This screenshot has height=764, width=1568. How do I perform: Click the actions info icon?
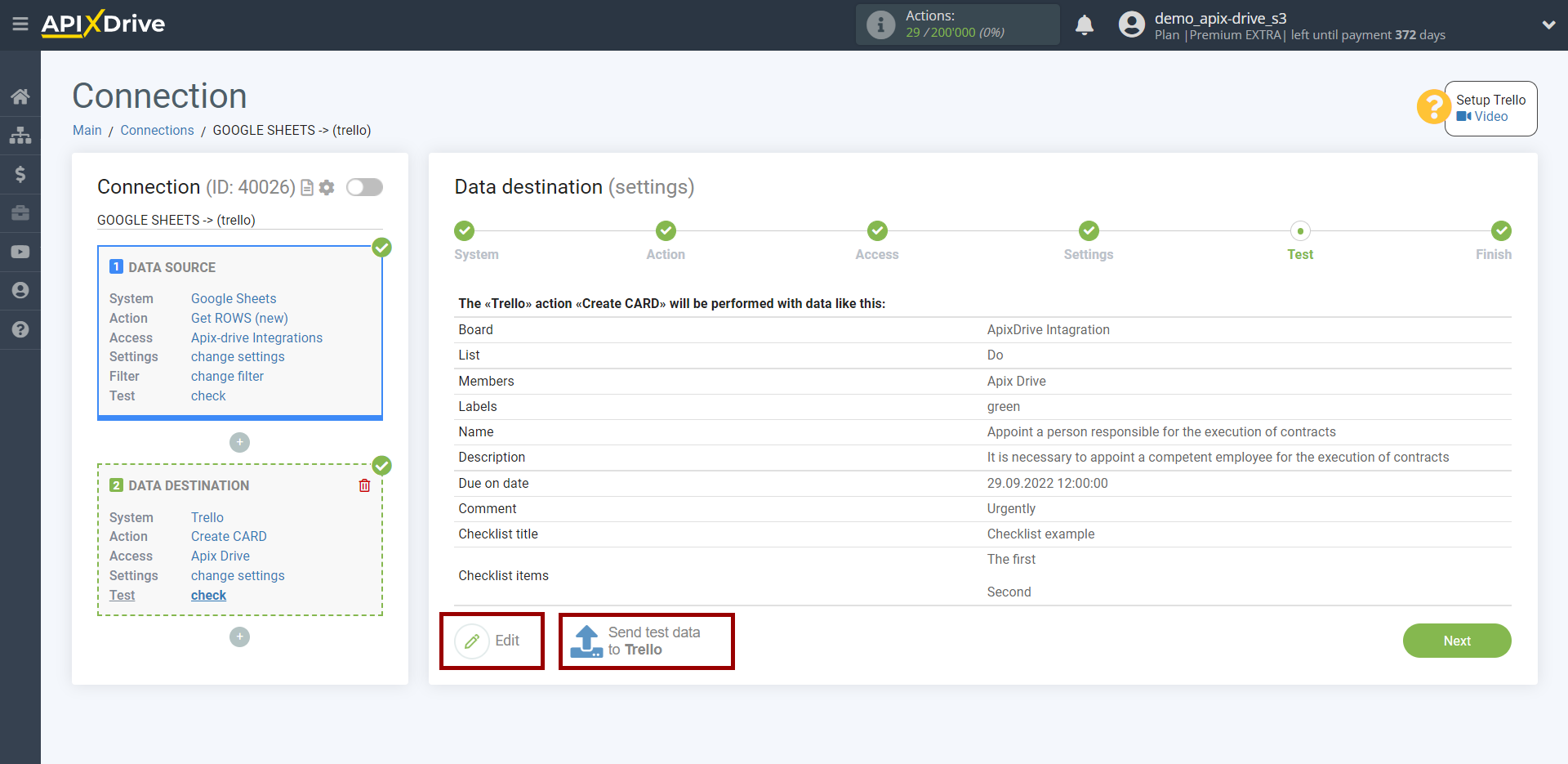tap(880, 25)
